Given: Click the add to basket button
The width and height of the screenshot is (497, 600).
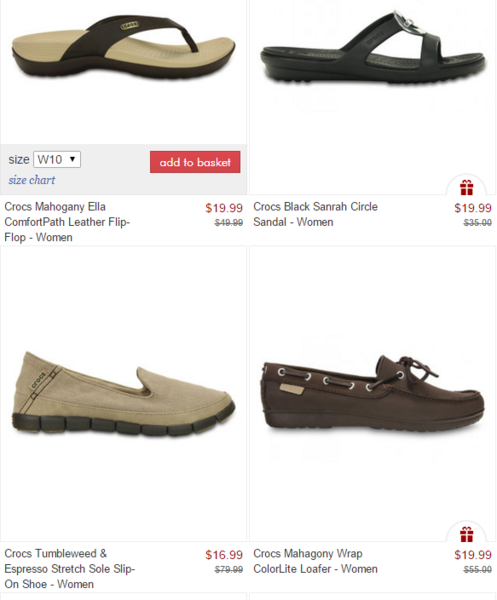Looking at the screenshot, I should coord(195,162).
